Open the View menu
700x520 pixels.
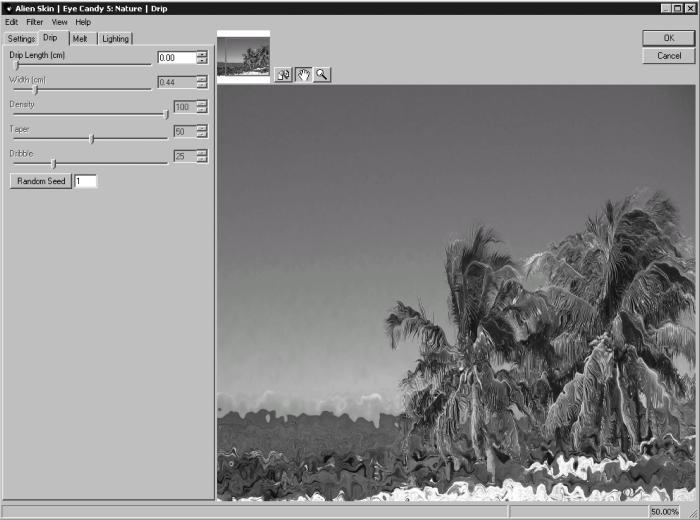click(x=59, y=22)
